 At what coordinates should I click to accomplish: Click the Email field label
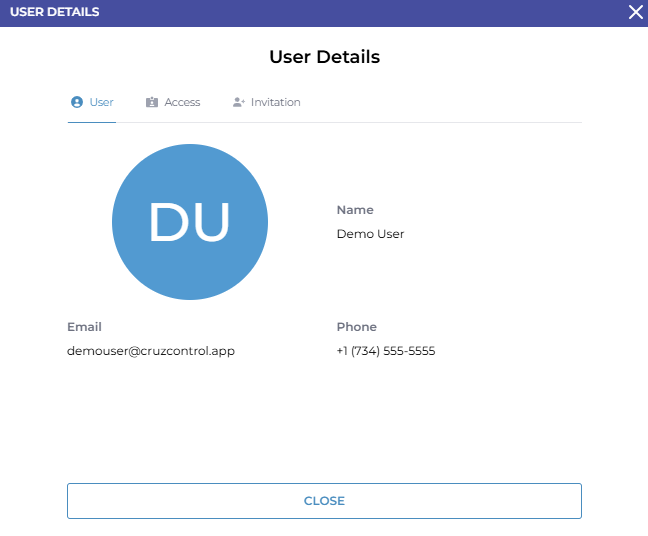pos(84,327)
